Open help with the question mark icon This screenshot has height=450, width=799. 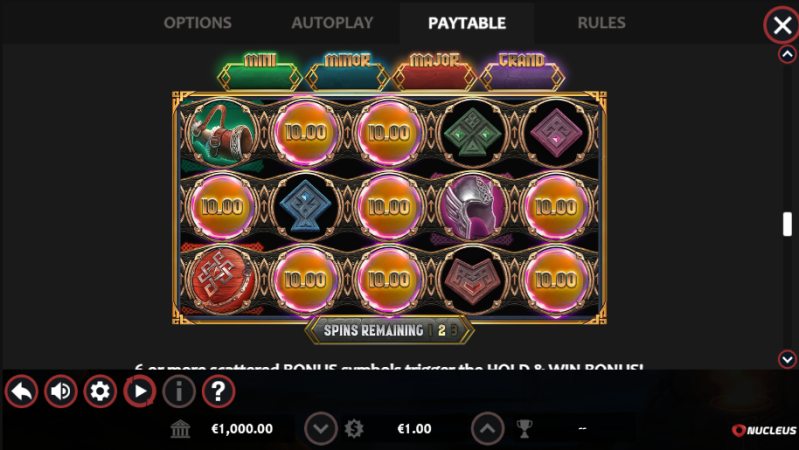click(219, 391)
